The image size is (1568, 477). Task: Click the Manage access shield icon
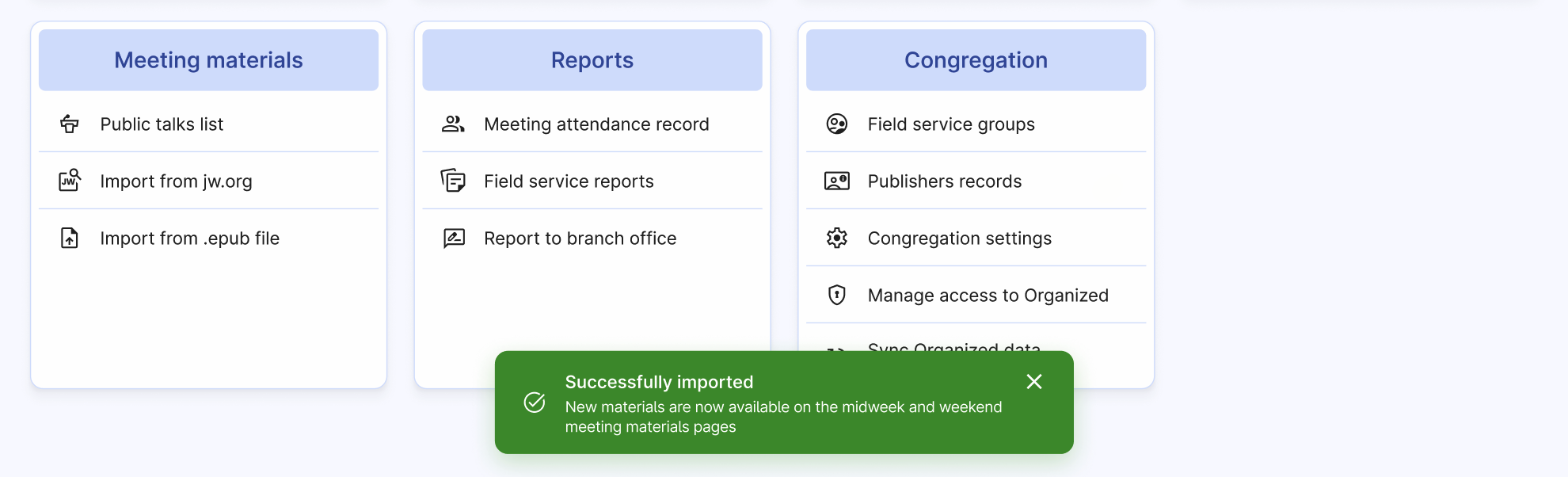click(837, 295)
